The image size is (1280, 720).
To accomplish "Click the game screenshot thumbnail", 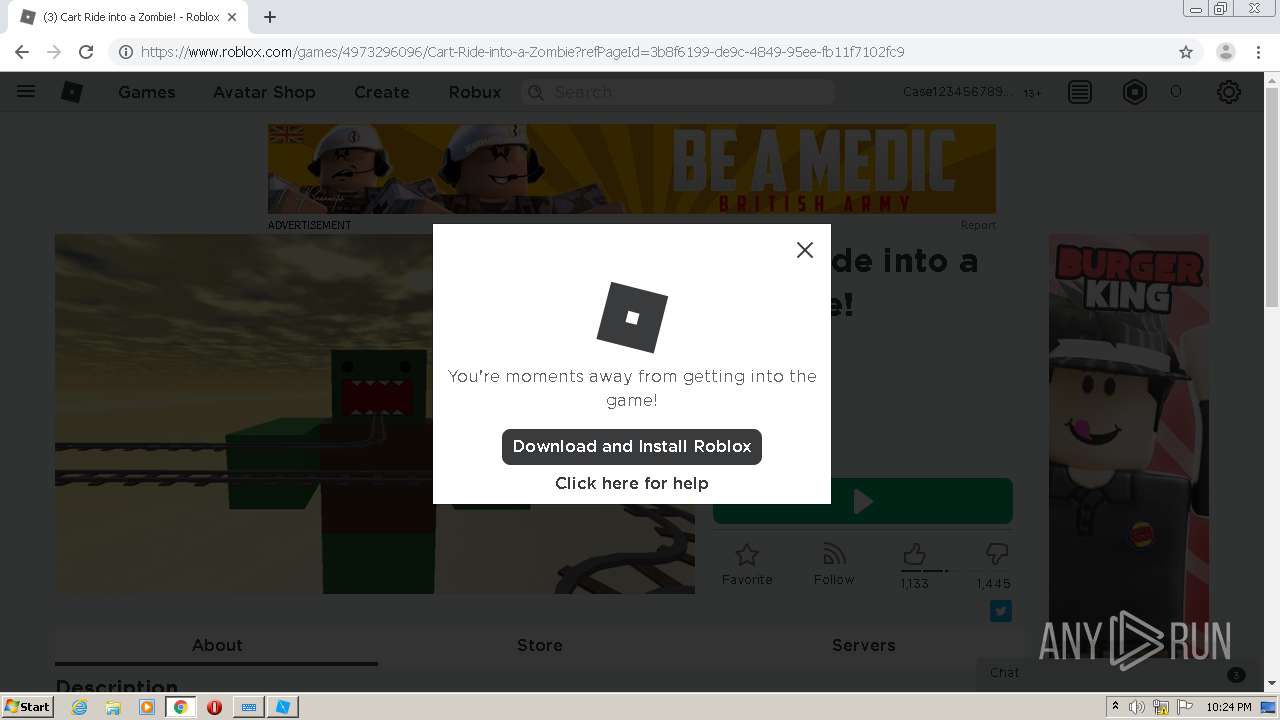I will [375, 414].
